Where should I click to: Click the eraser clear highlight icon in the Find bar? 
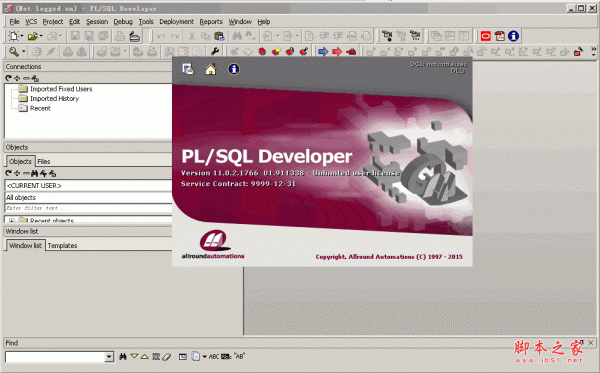(166, 357)
